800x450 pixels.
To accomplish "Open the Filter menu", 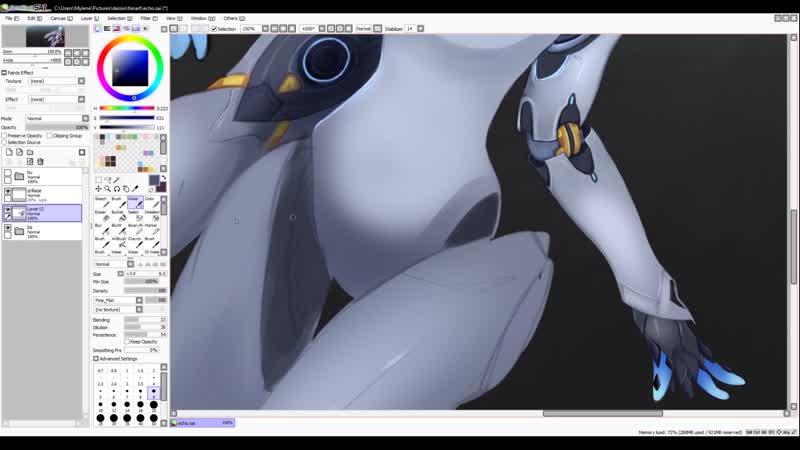I will tap(148, 18).
